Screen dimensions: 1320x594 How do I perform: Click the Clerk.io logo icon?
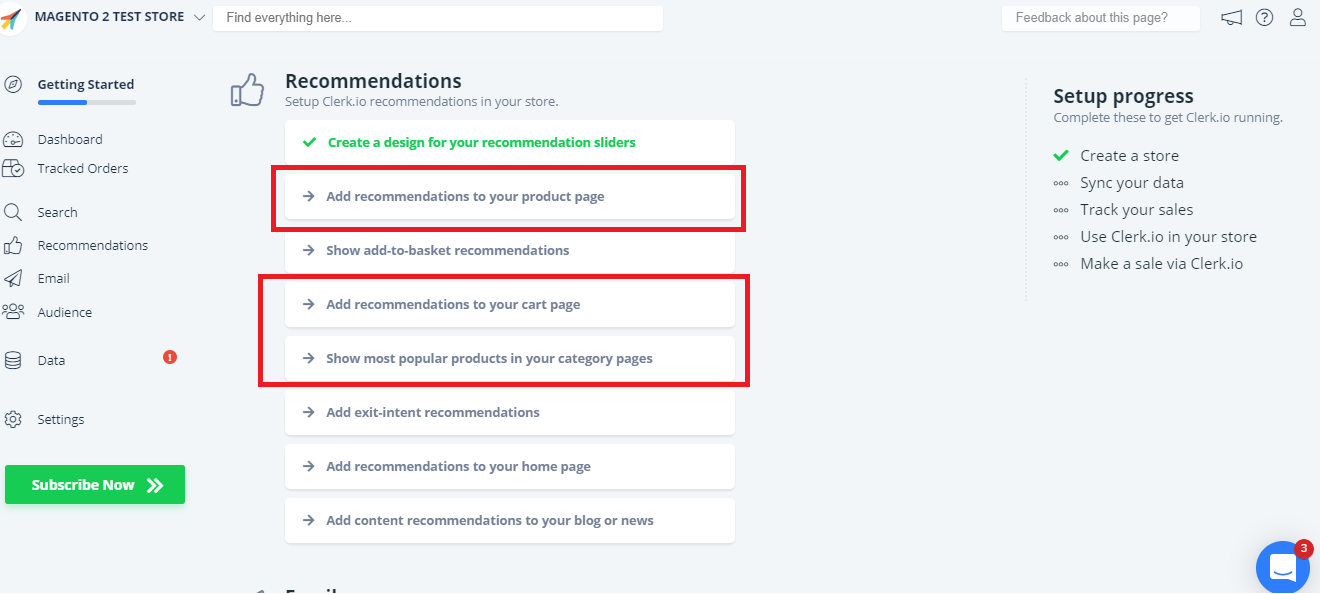pos(12,19)
